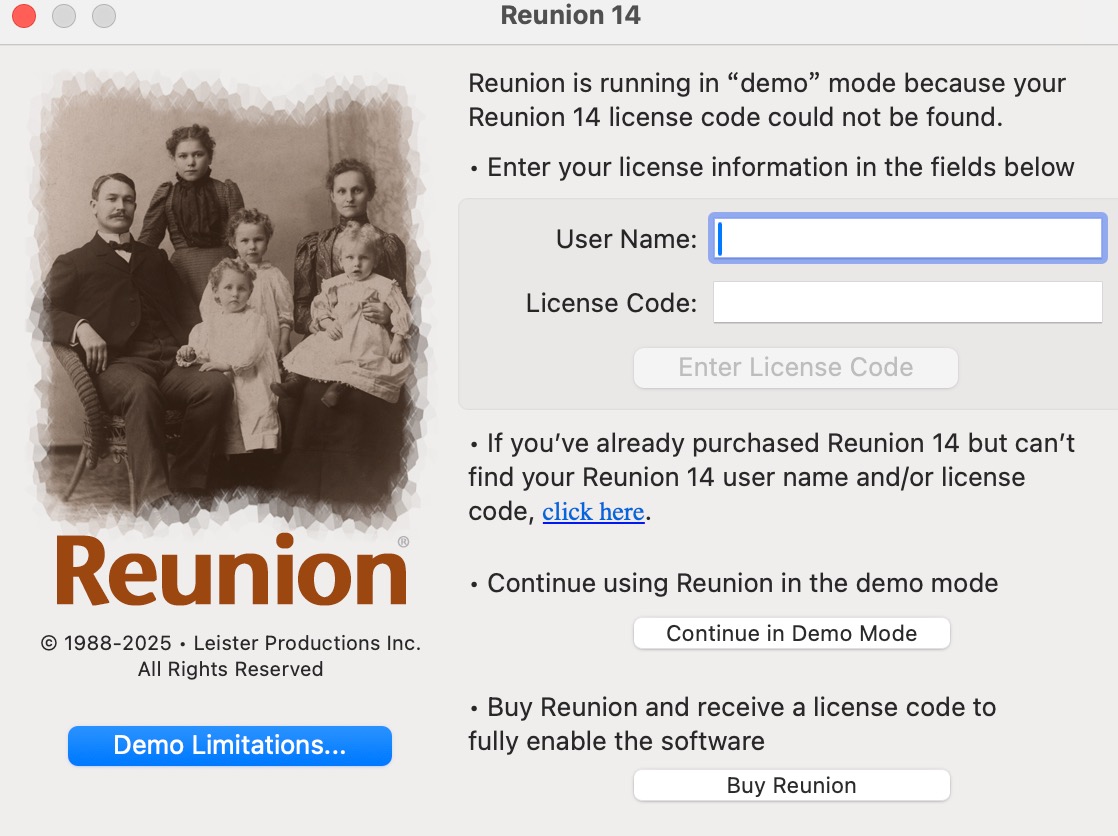
Task: Click the "Enter your license information" instruction
Action: tap(779, 167)
